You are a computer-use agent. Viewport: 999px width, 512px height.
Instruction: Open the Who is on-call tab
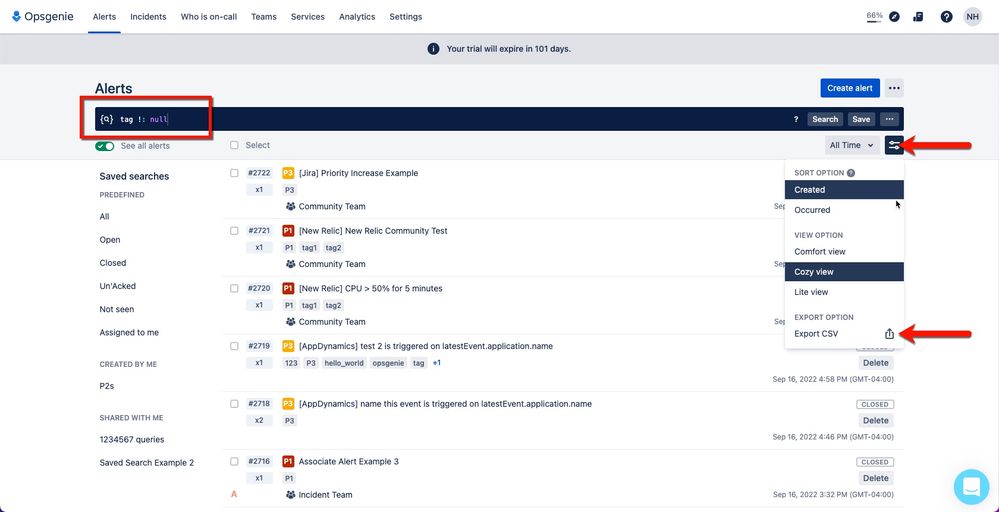tap(209, 17)
